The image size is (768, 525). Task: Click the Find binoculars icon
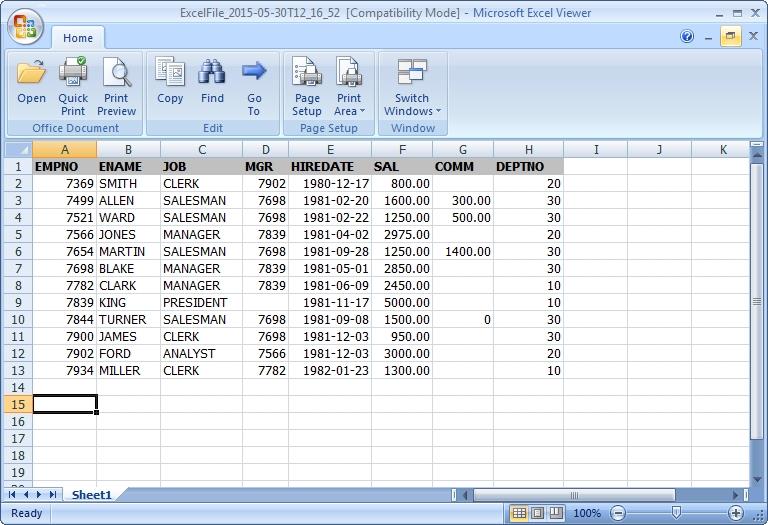tap(212, 74)
